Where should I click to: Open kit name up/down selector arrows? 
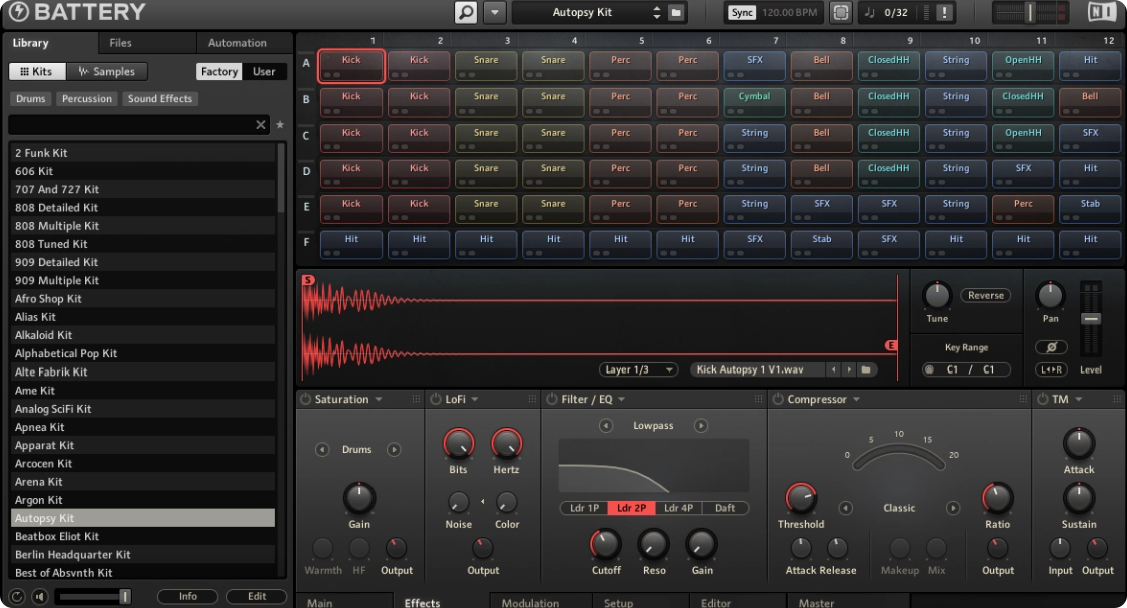(x=656, y=13)
